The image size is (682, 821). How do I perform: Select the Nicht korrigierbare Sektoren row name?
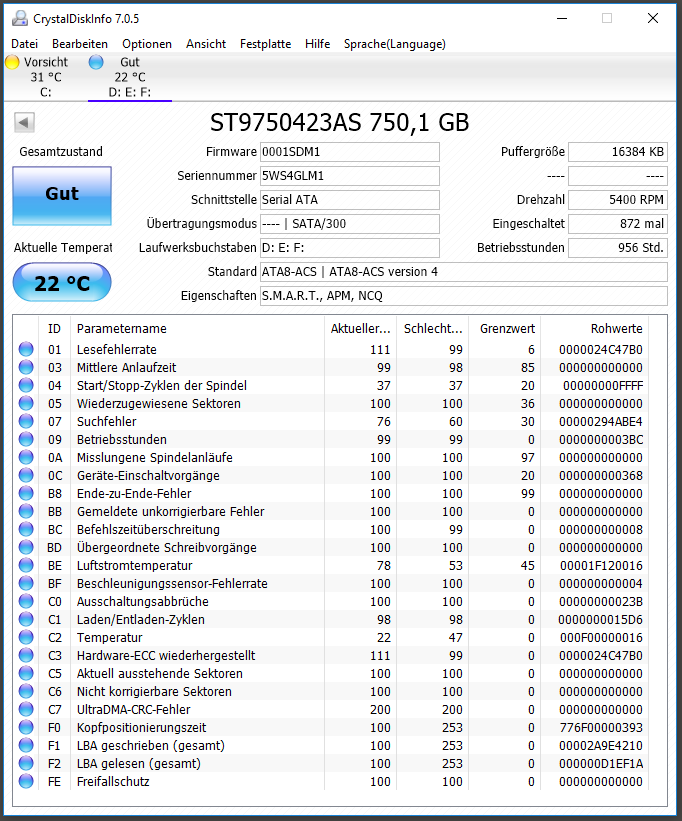tap(154, 692)
